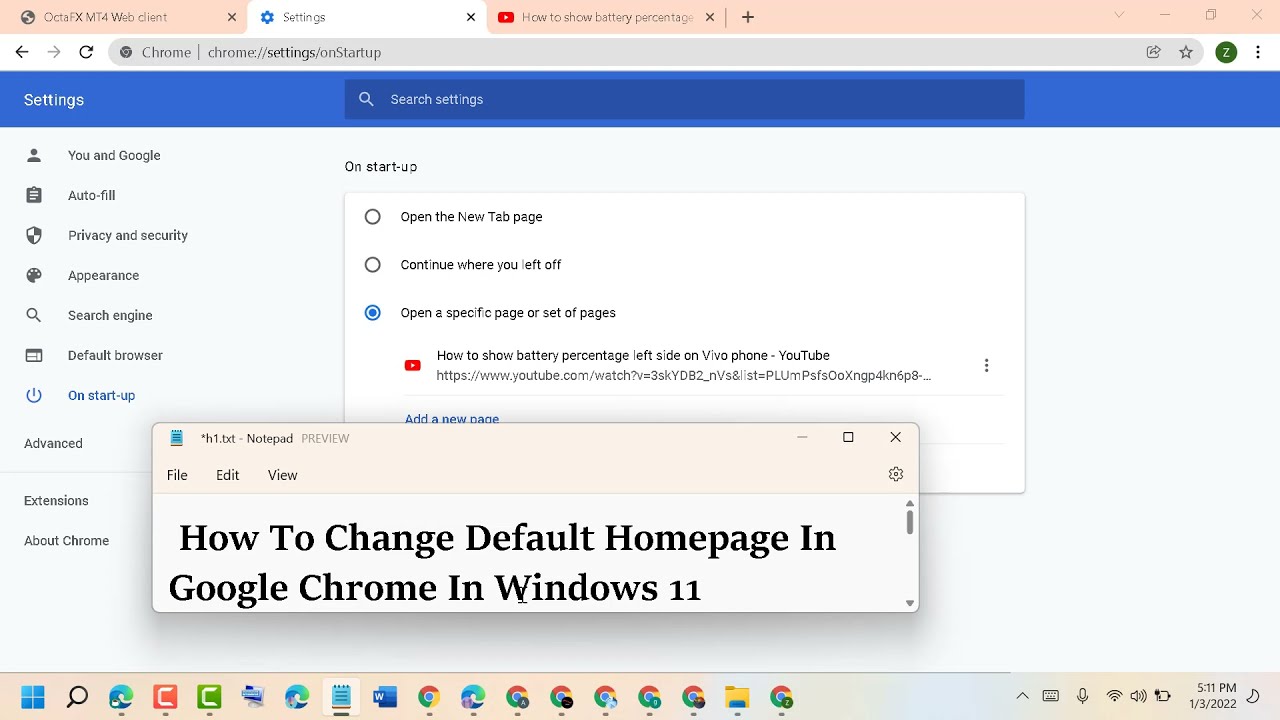Select "Open a specific page or set of pages"

(x=373, y=313)
